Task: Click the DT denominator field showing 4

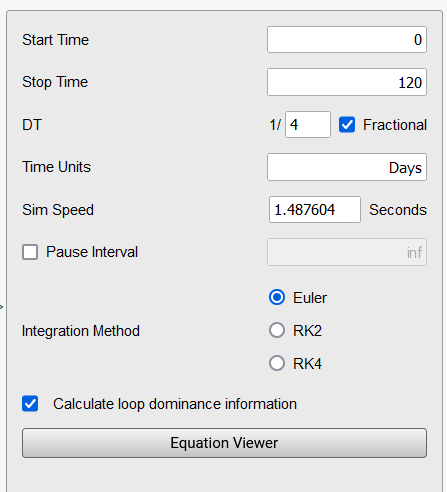Action: coord(308,125)
